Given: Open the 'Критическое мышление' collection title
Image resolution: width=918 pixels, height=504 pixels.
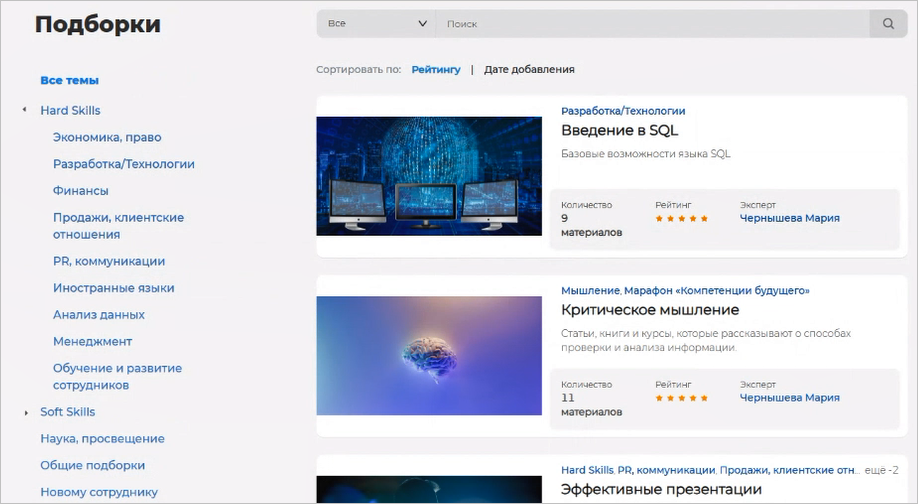Looking at the screenshot, I should pyautogui.click(x=650, y=310).
